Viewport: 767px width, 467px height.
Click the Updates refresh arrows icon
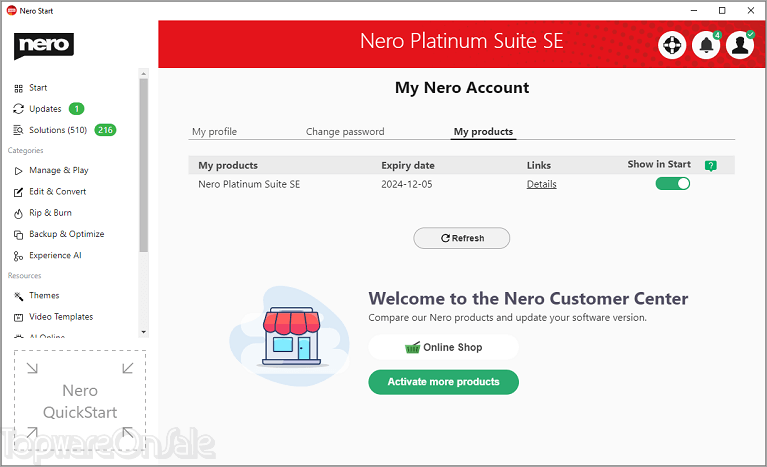(x=19, y=109)
